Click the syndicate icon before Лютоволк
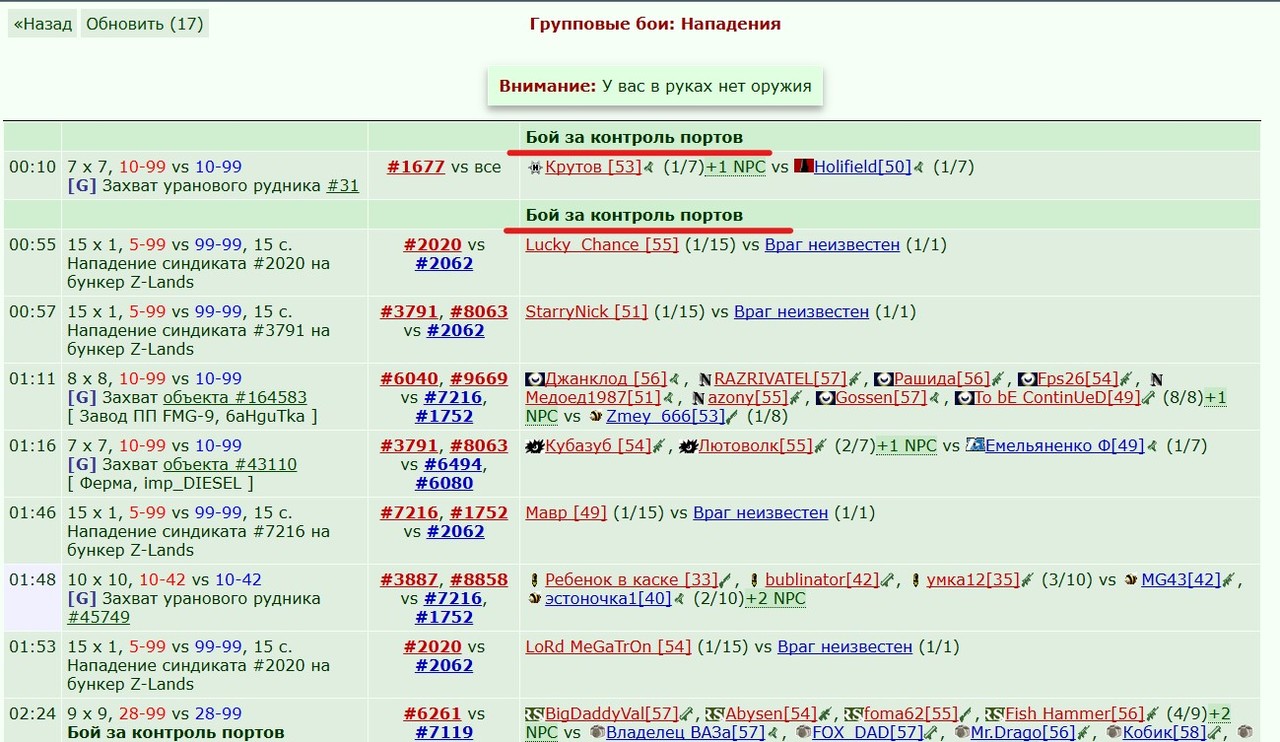The image size is (1280, 742). [x=688, y=446]
